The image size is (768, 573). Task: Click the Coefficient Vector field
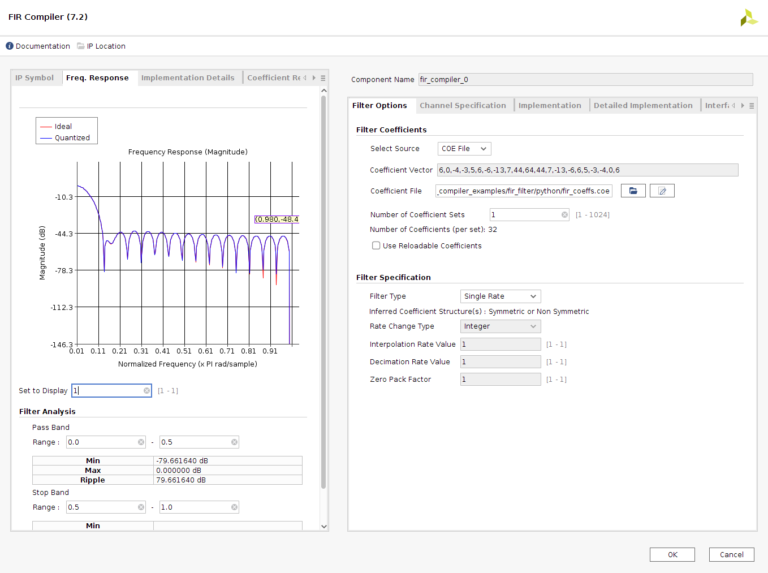(x=588, y=170)
